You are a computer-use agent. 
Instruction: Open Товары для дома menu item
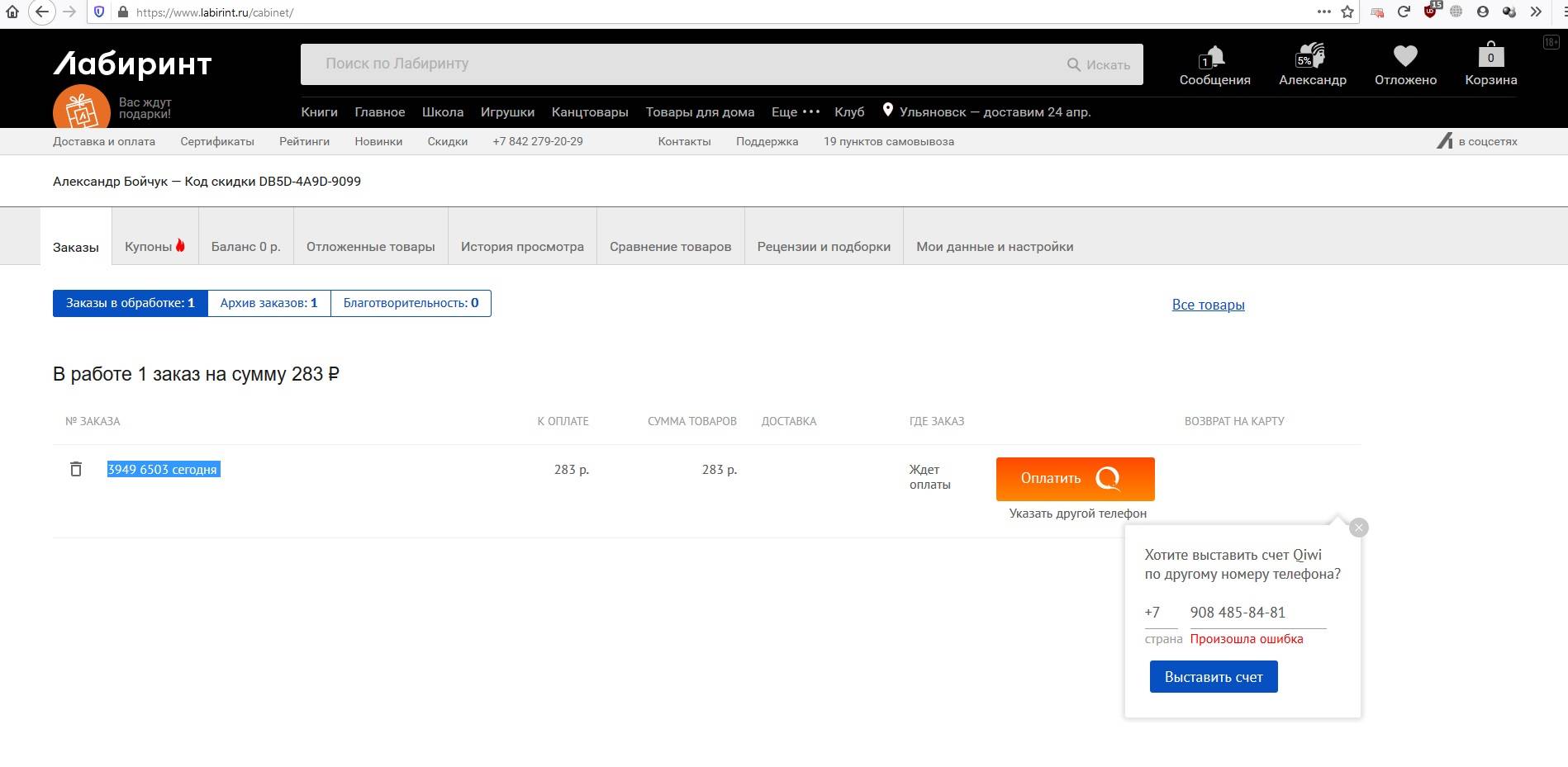(x=700, y=111)
